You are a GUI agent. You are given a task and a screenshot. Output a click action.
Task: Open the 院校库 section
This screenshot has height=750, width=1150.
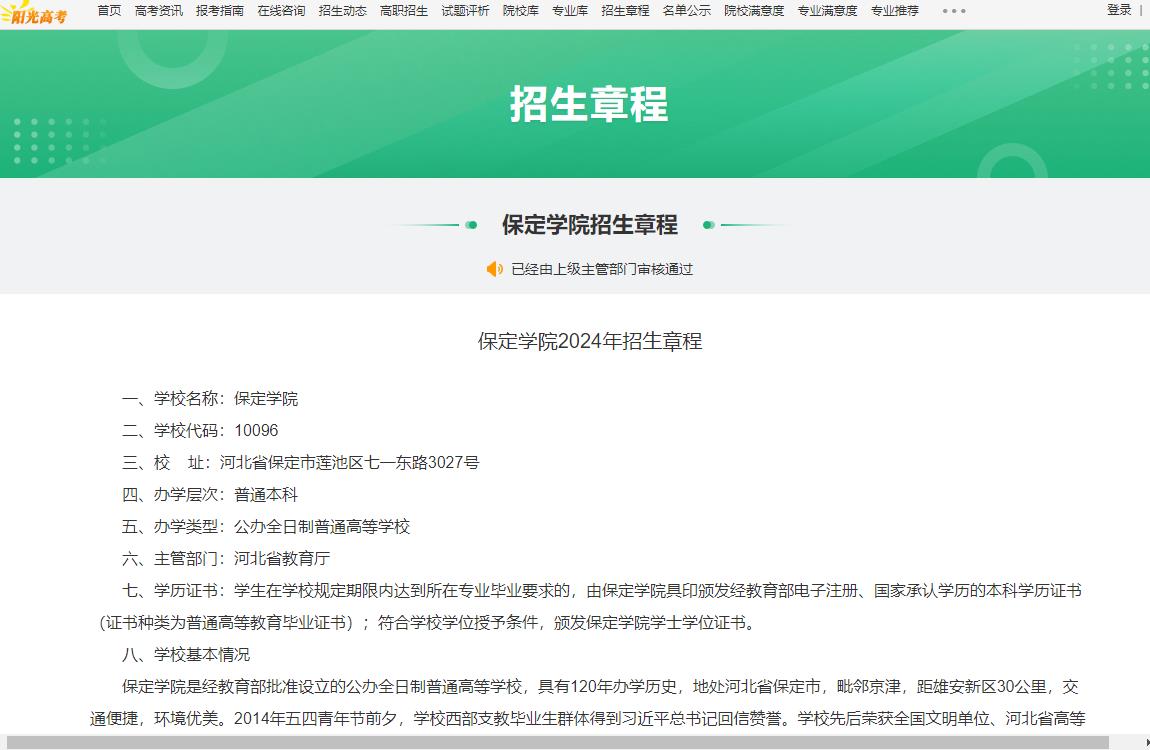[x=519, y=11]
